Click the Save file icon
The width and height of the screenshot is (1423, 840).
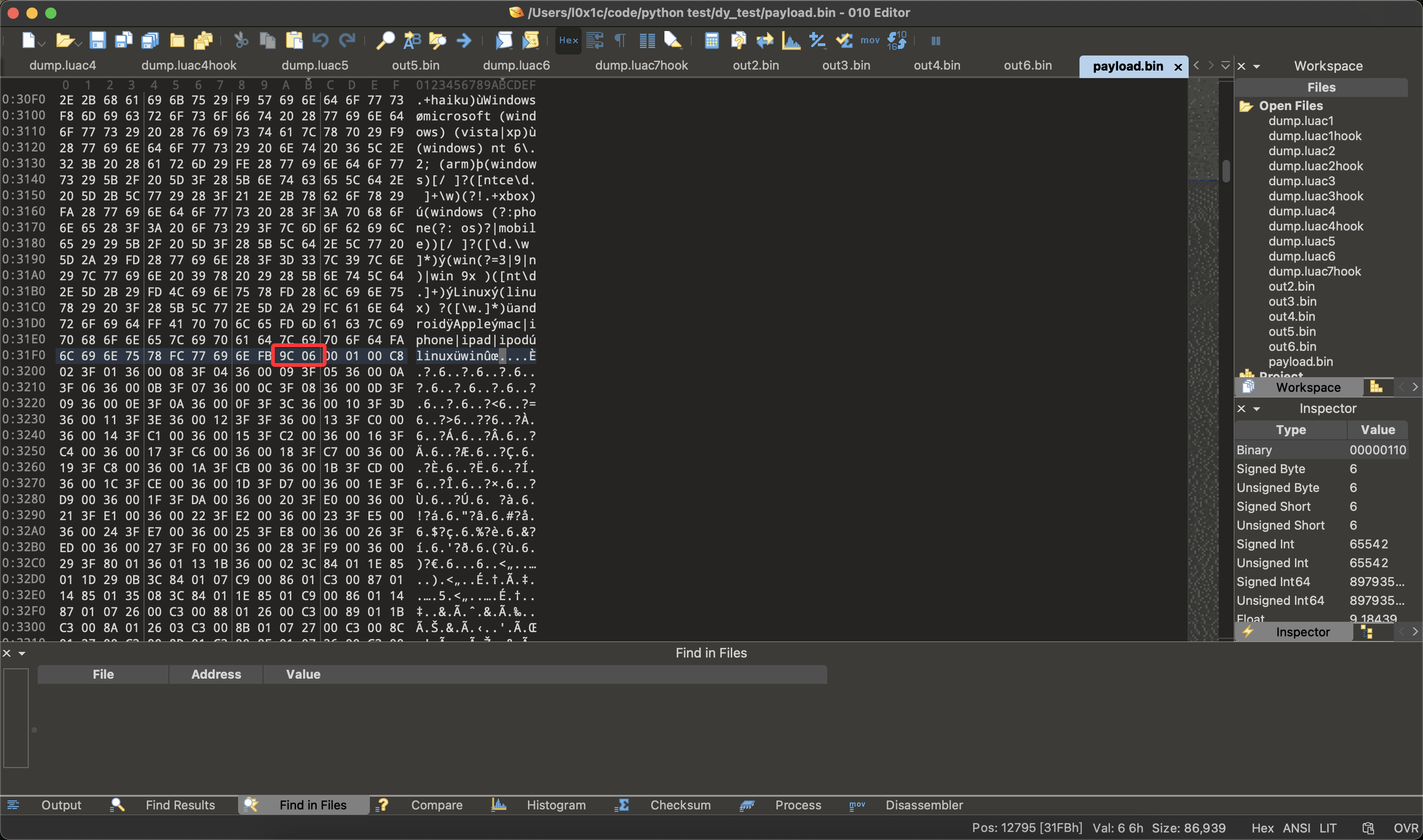pyautogui.click(x=97, y=40)
